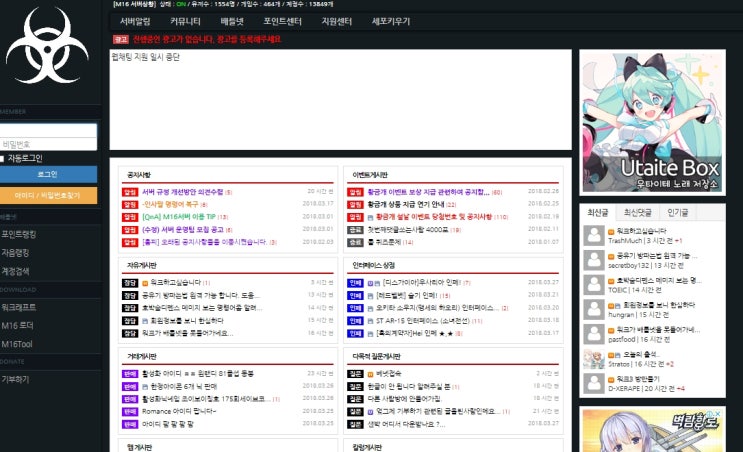Click secretboy132's avatar in recent posts

pos(594,260)
